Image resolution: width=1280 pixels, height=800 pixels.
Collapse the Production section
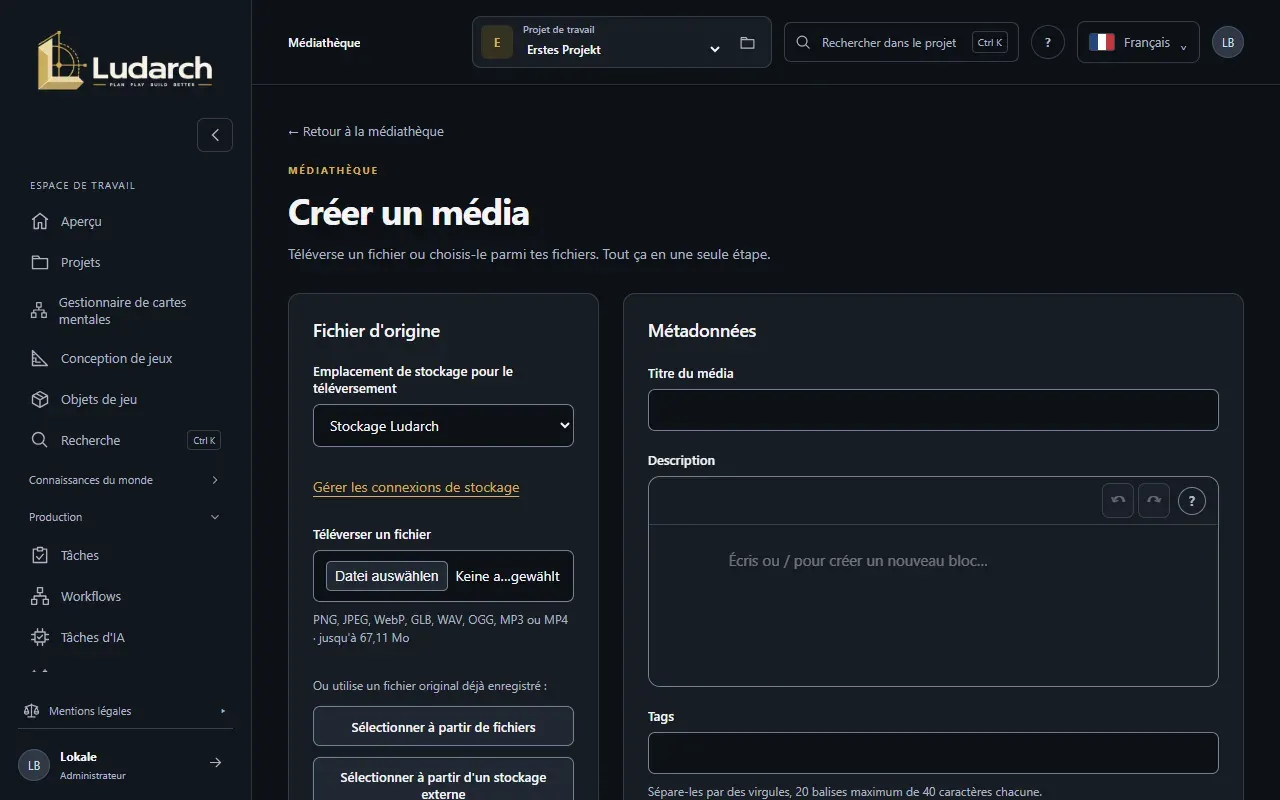pos(125,517)
